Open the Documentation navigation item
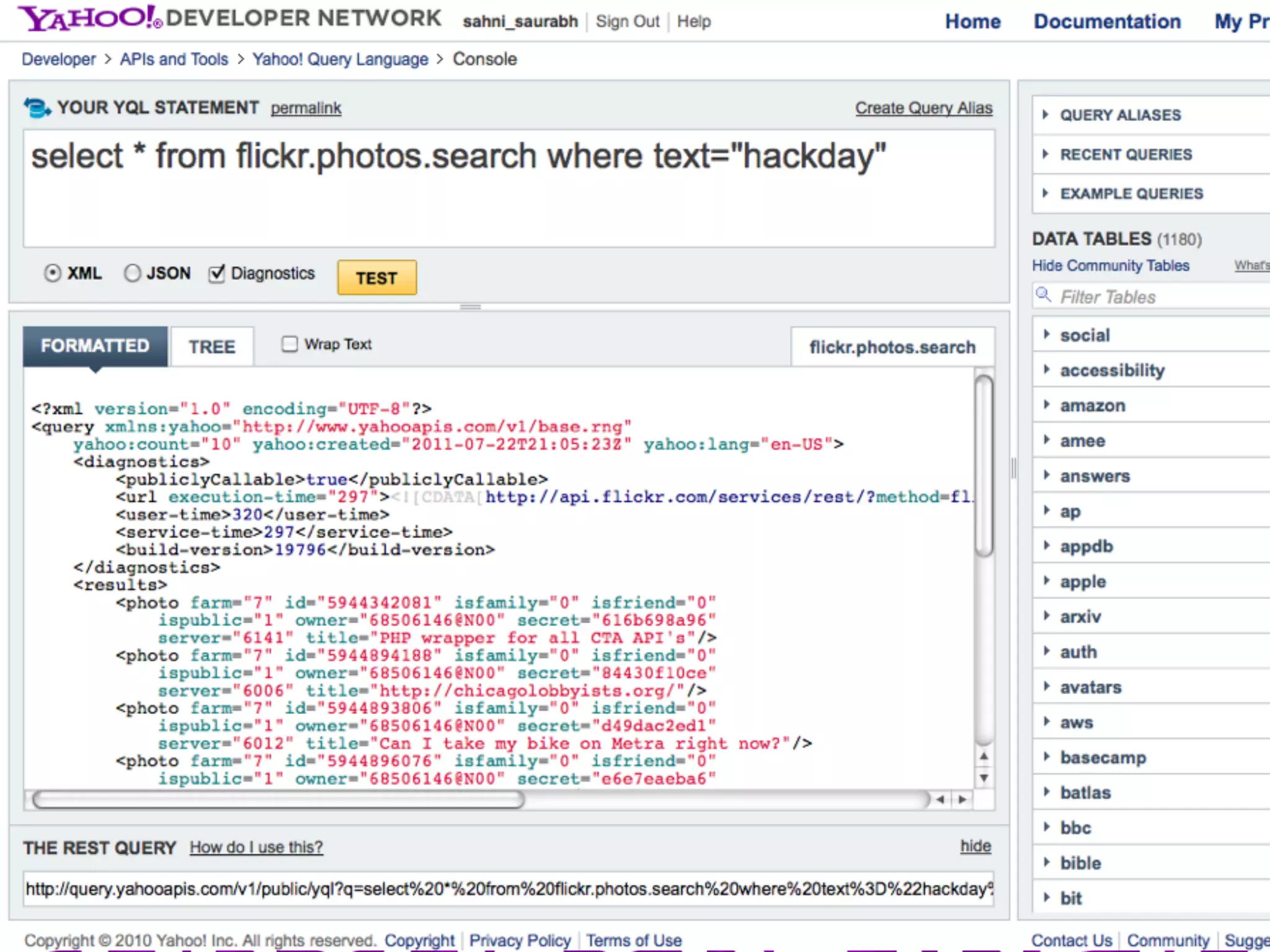Viewport: 1270px width, 952px height. click(x=1107, y=22)
